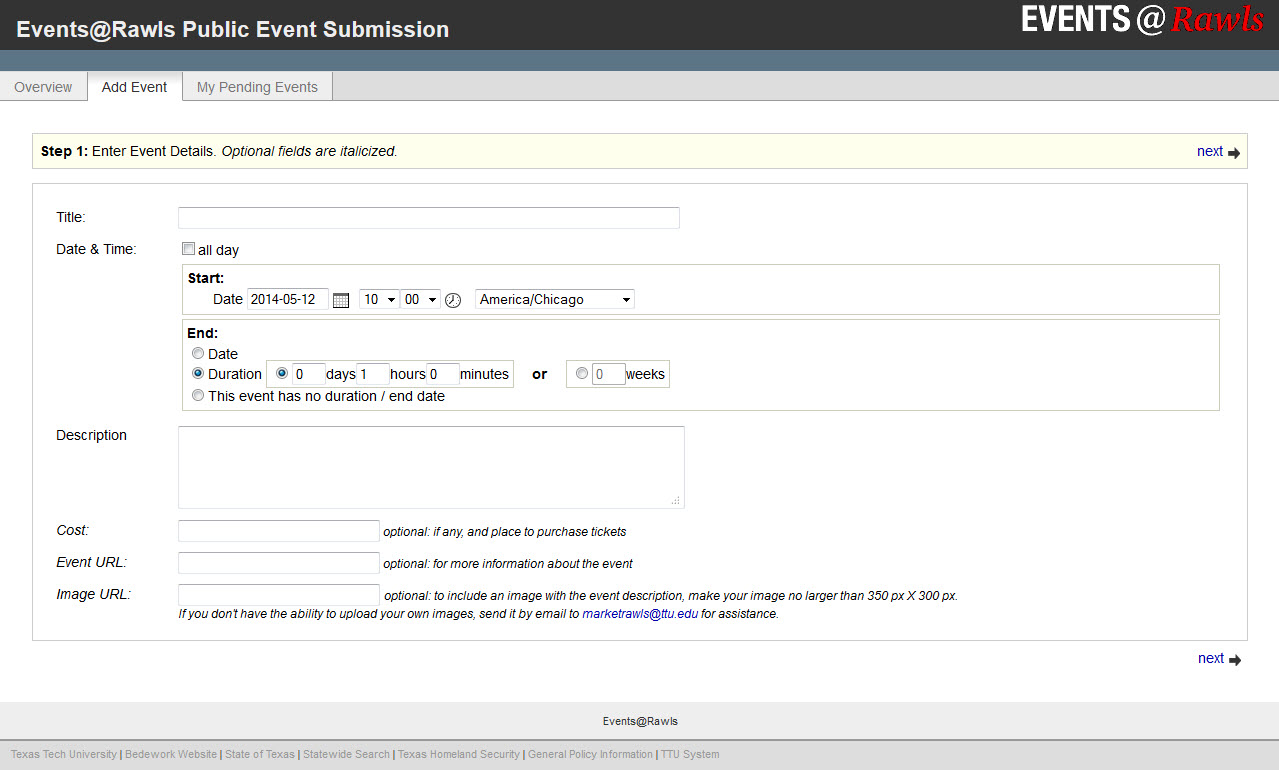Click the arrow icon beside bottom next link
This screenshot has height=770, width=1279.
(1235, 660)
